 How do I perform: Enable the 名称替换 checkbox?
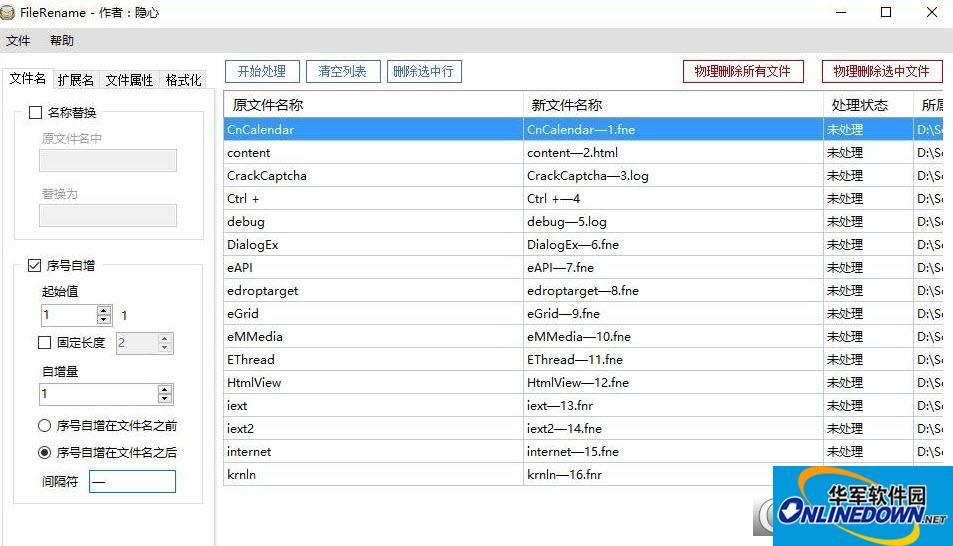[35, 112]
